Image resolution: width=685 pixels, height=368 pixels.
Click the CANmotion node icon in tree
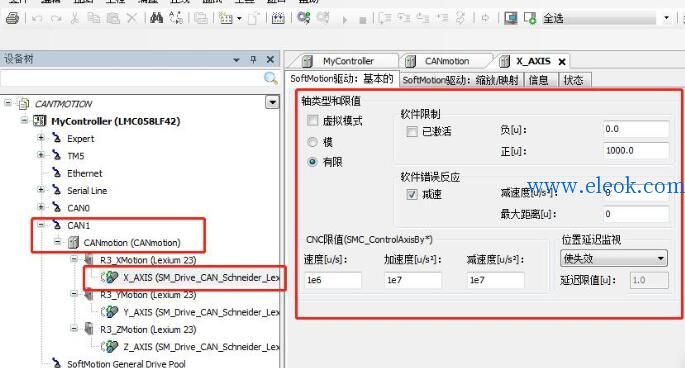pyautogui.click(x=73, y=243)
